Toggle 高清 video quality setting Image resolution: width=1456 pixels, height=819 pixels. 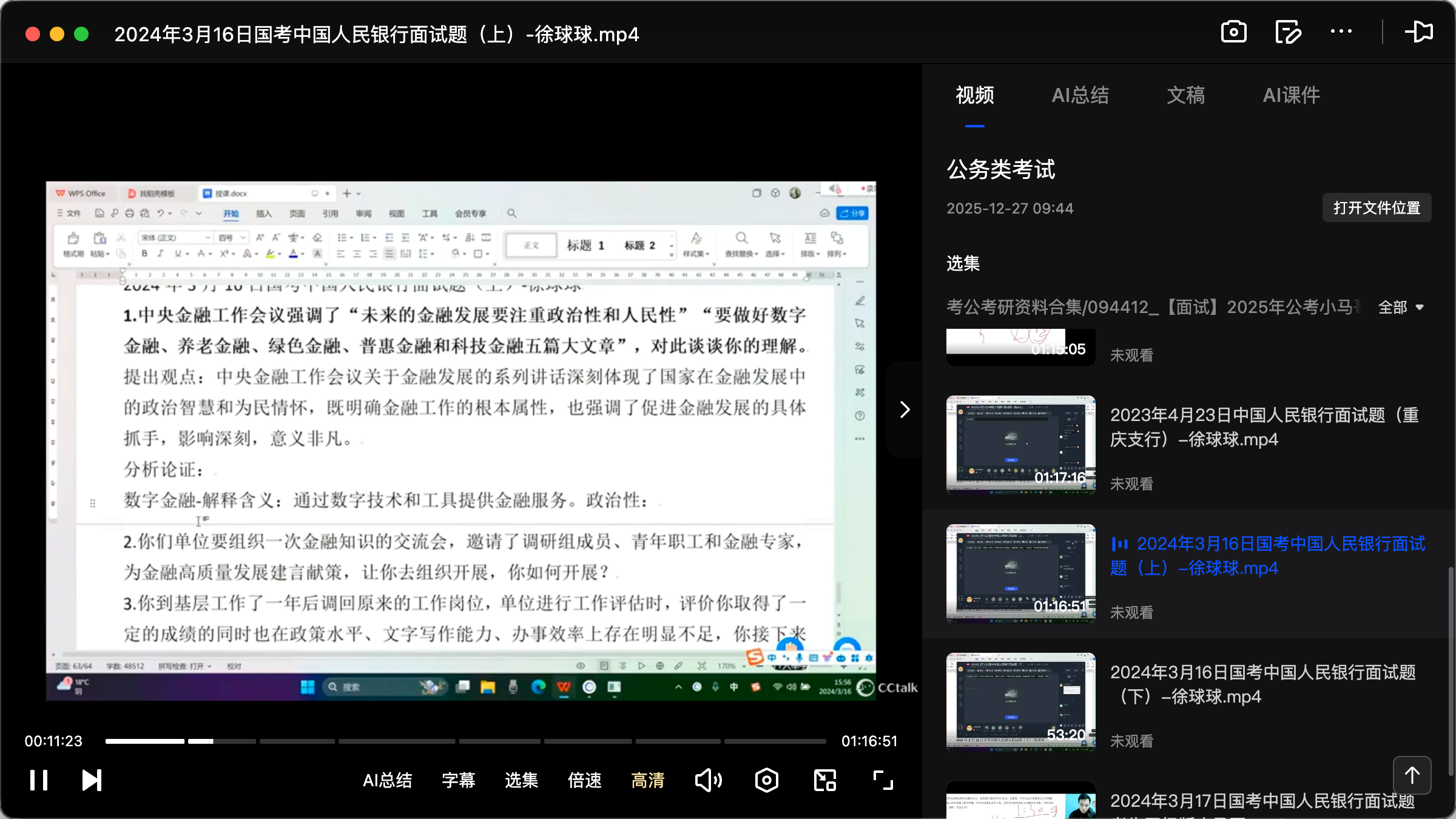tap(647, 780)
